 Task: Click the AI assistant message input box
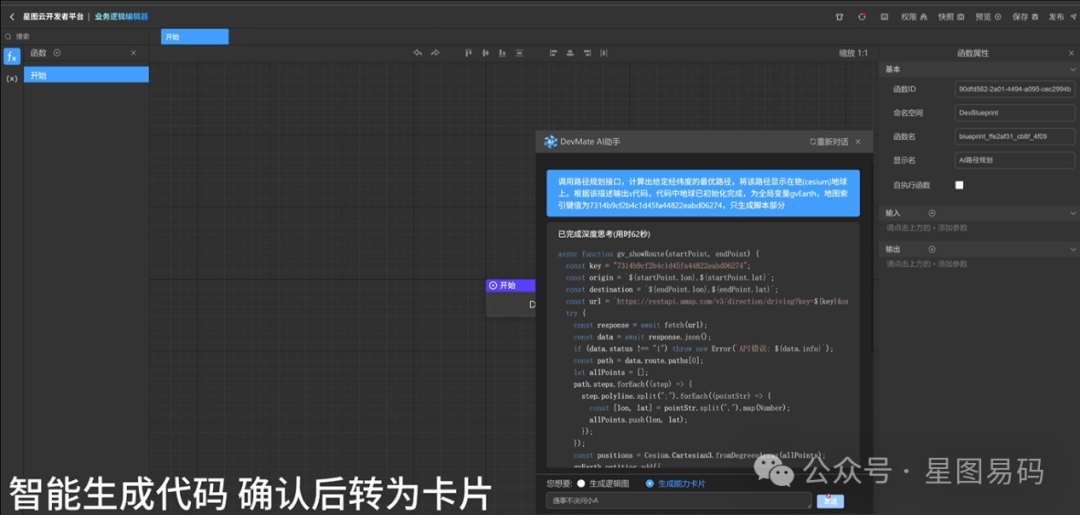[x=679, y=501]
